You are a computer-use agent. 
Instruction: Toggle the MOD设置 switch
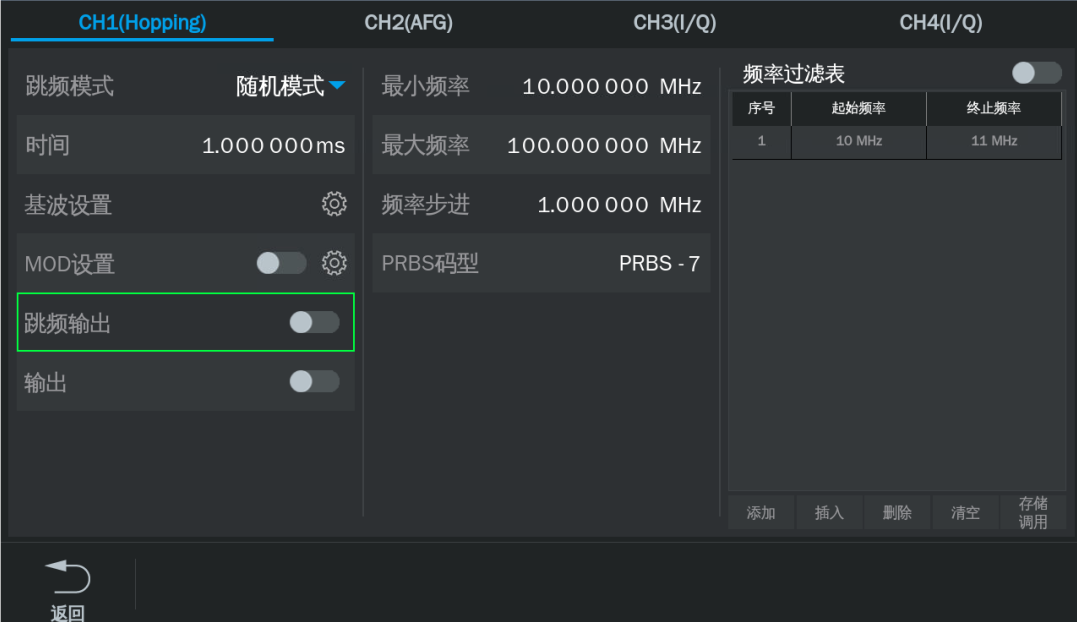pos(282,264)
